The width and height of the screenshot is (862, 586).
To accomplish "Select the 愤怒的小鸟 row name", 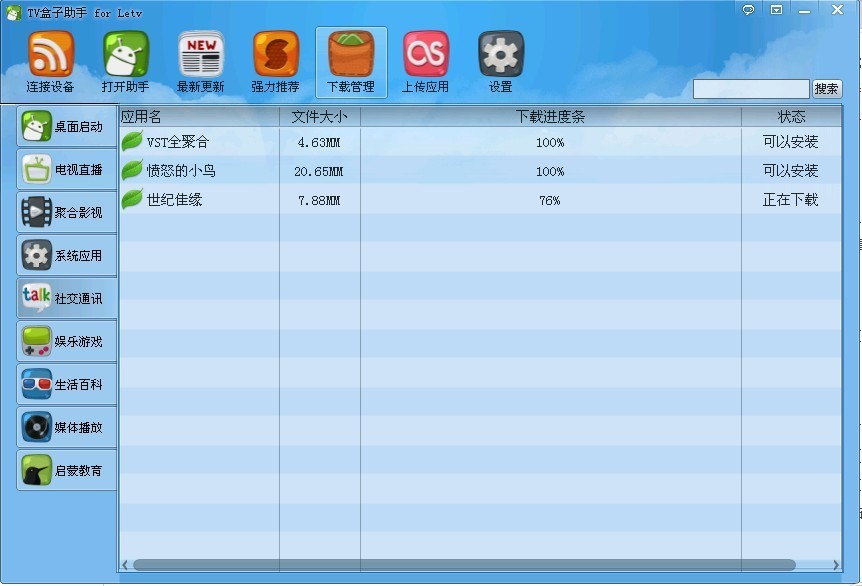I will [181, 171].
